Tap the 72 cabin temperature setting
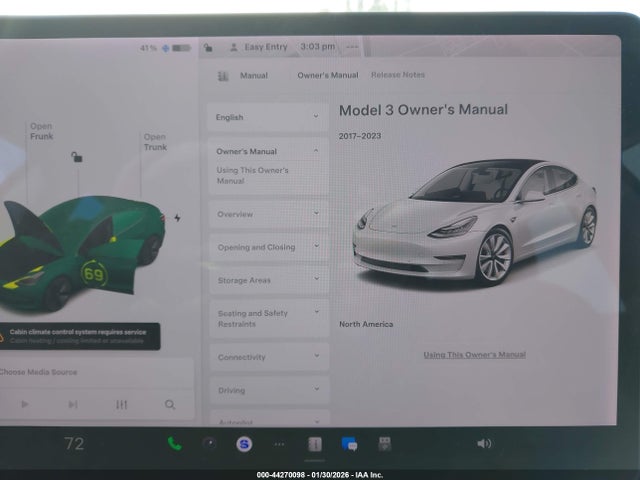Image resolution: width=640 pixels, height=480 pixels. click(x=74, y=444)
